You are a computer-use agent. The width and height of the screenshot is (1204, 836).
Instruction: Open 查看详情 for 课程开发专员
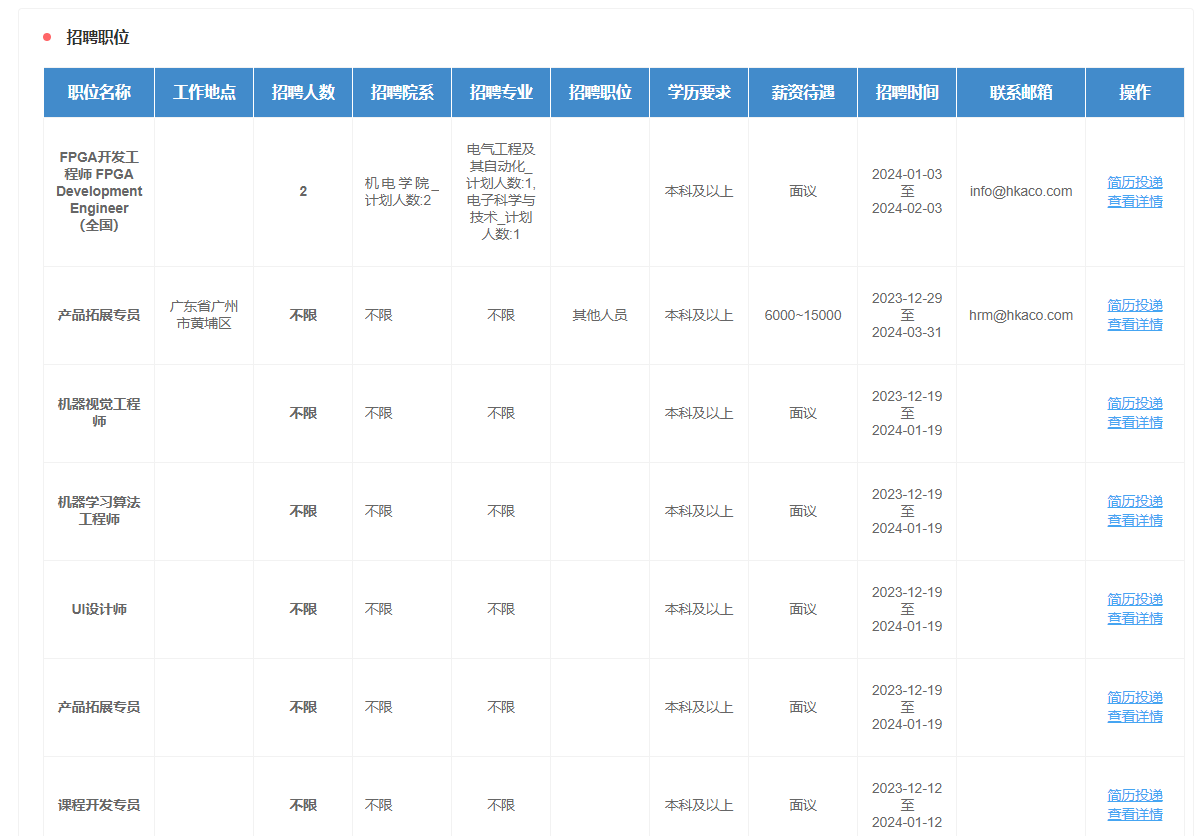(1135, 814)
